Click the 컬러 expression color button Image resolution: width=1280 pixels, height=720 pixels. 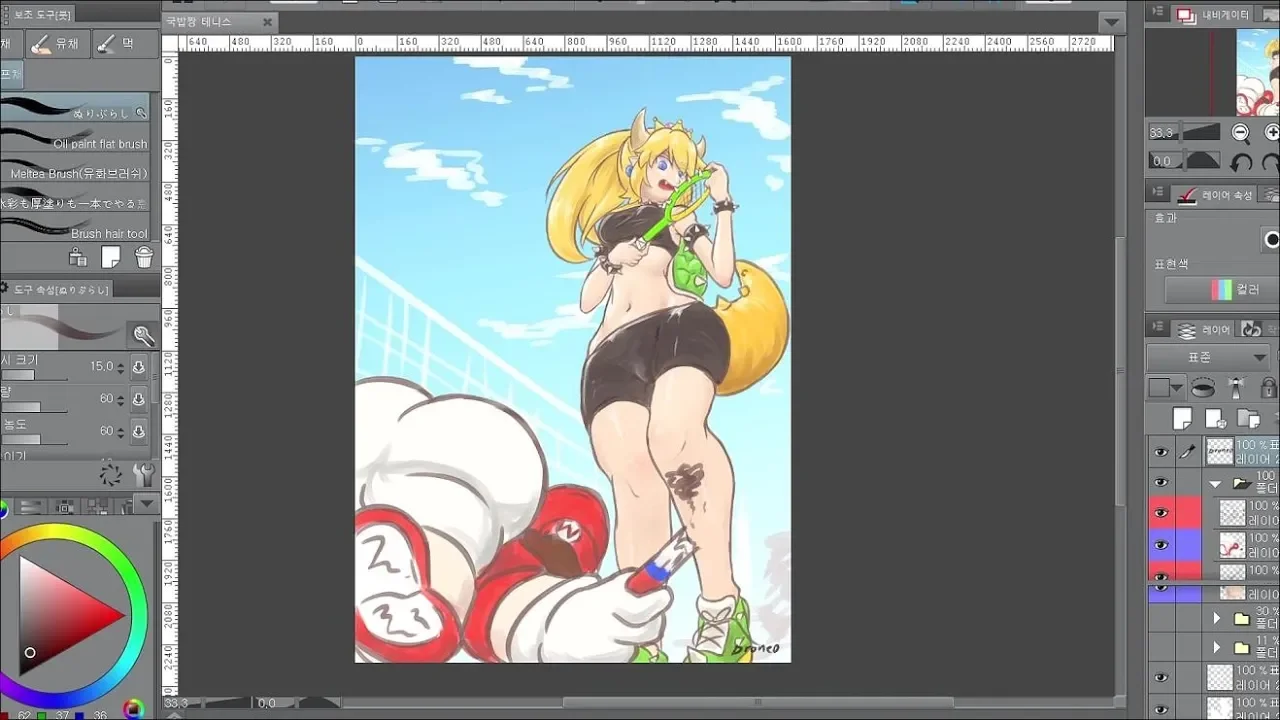point(1224,290)
